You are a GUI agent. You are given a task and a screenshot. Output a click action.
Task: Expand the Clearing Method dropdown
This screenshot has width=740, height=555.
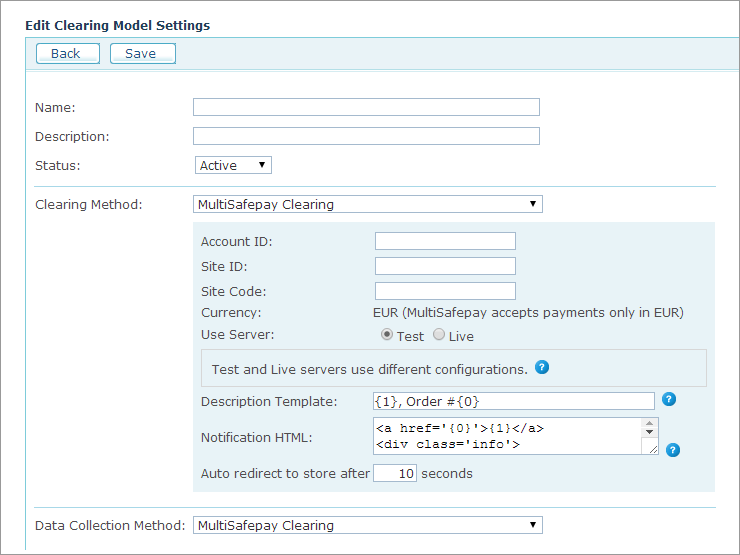(367, 204)
